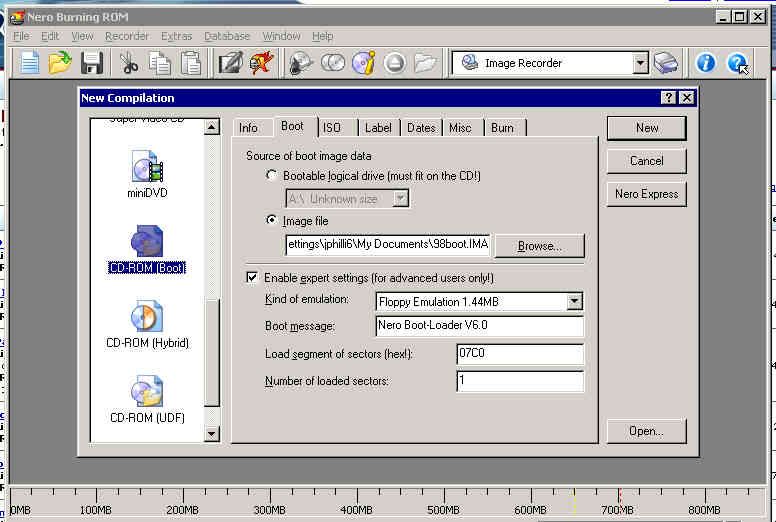Click the Open... button
This screenshot has width=776, height=522.
click(x=646, y=431)
